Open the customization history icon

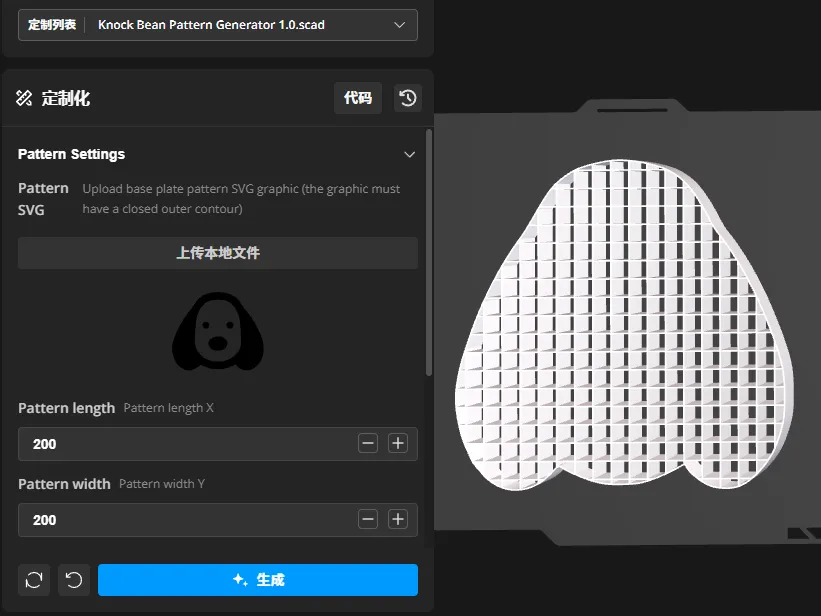click(408, 98)
